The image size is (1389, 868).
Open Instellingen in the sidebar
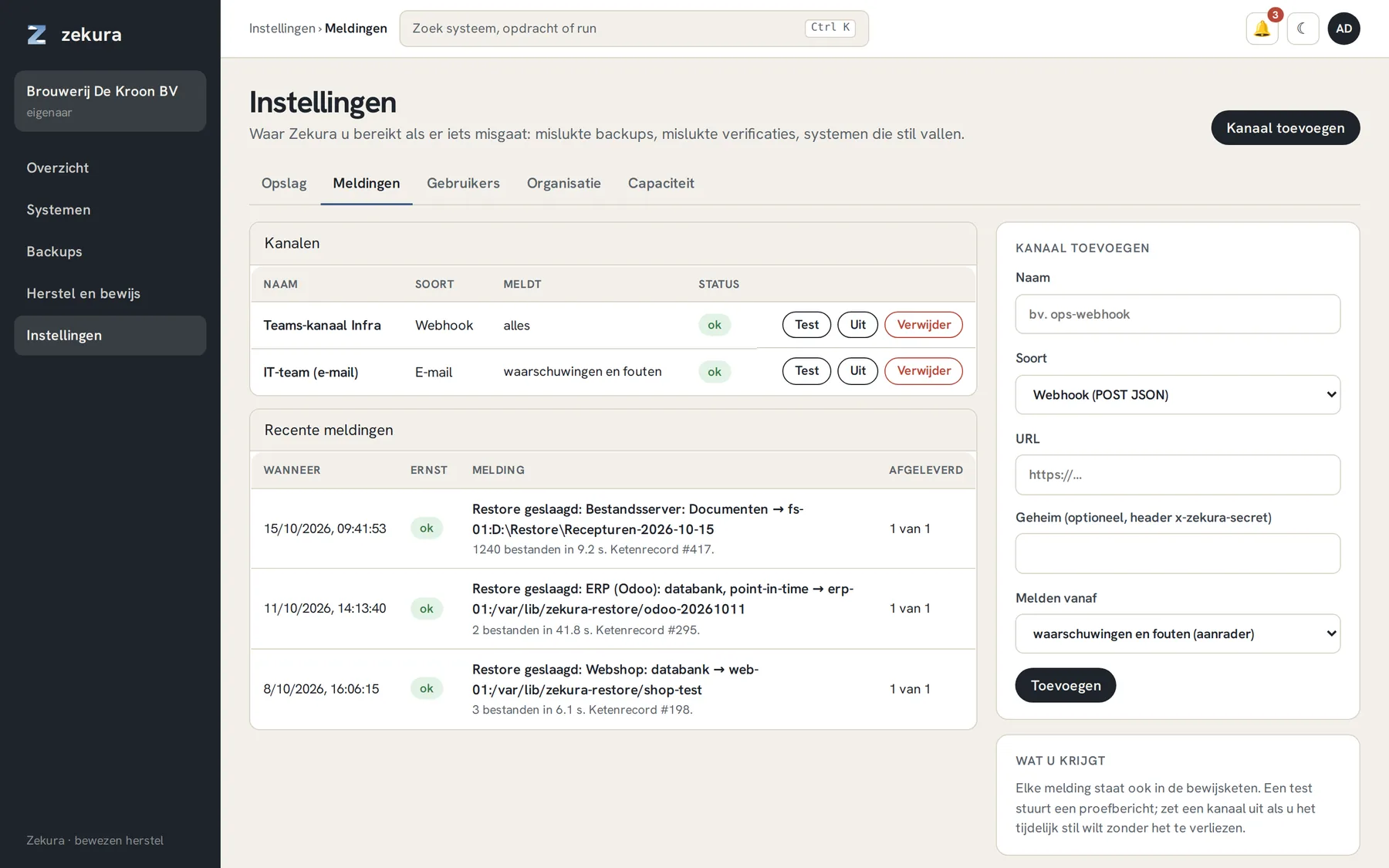[110, 336]
